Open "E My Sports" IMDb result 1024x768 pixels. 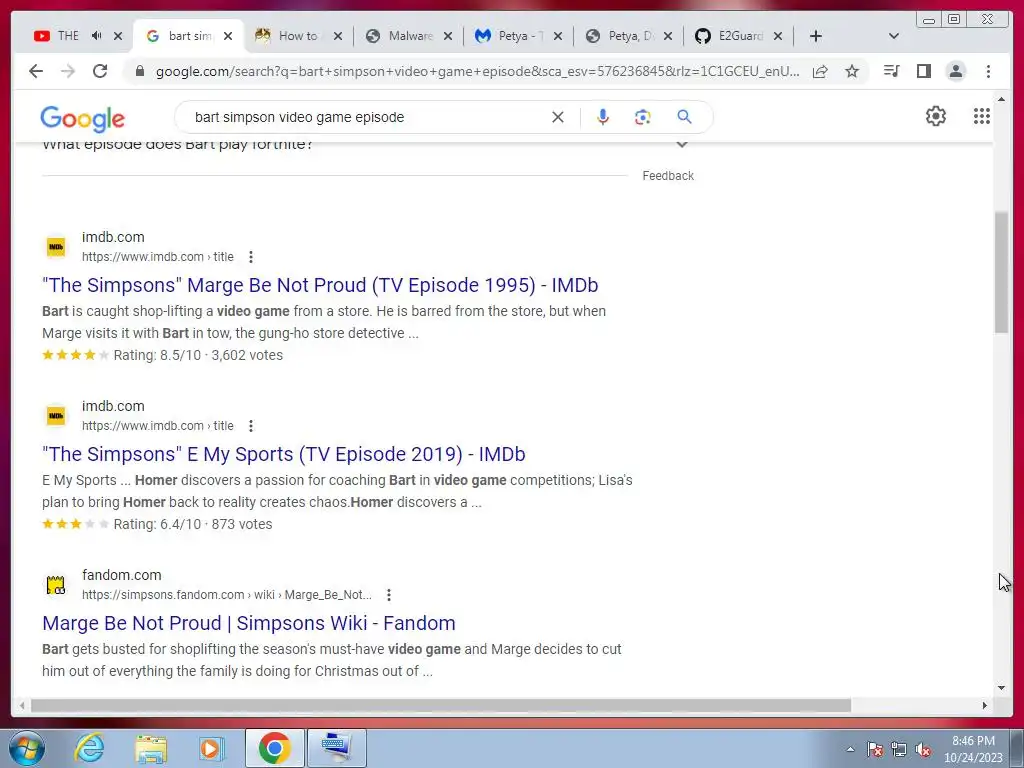[283, 455]
